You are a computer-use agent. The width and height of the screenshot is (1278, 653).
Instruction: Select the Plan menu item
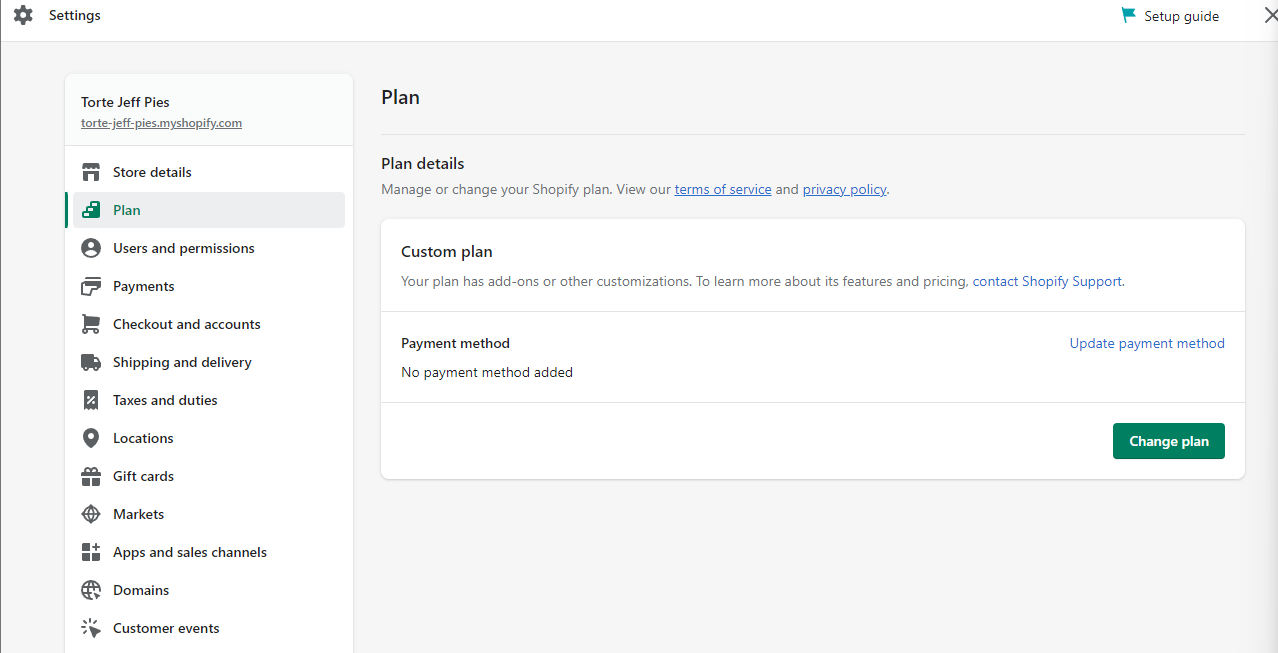point(209,210)
